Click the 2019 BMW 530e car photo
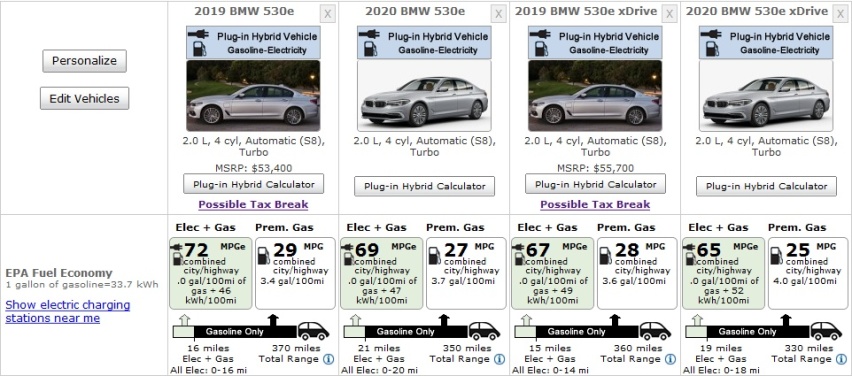 [x=253, y=96]
